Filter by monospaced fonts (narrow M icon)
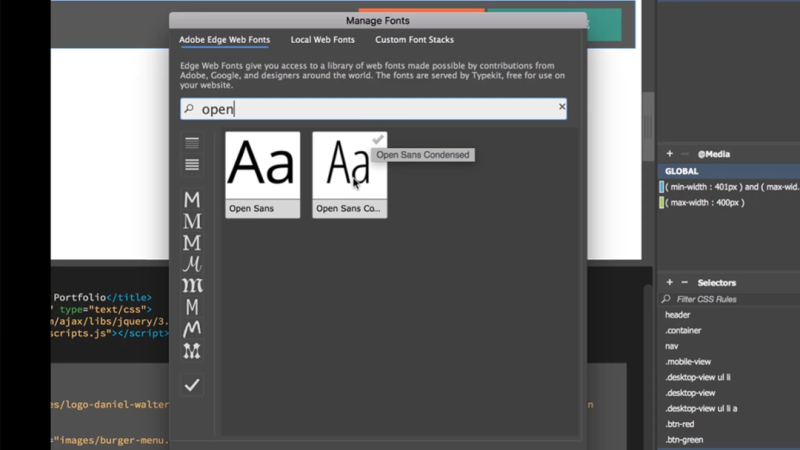 (192, 307)
